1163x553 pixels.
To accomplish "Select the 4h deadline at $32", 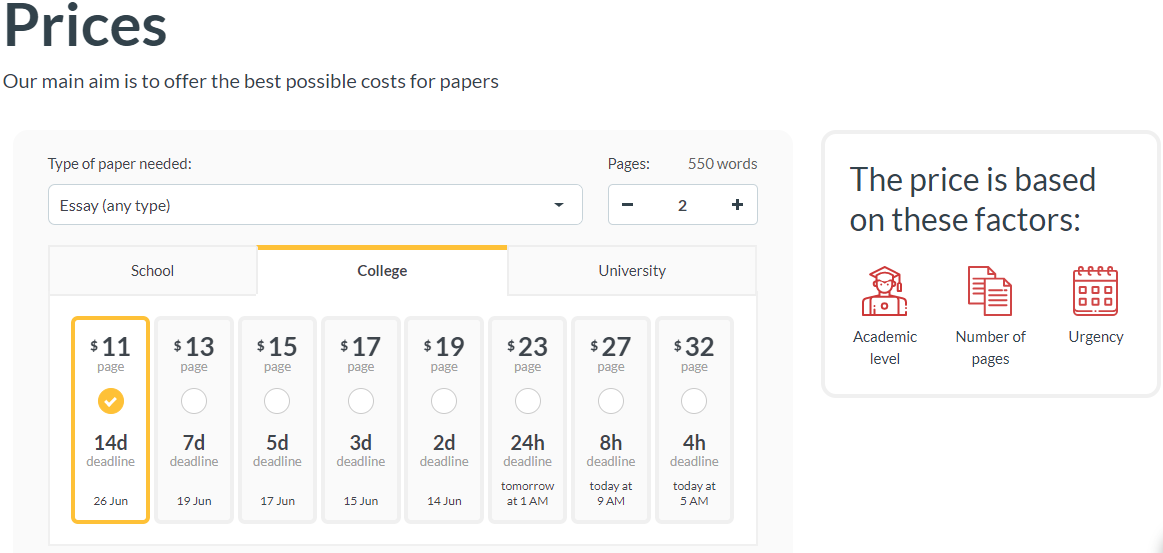I will (694, 401).
